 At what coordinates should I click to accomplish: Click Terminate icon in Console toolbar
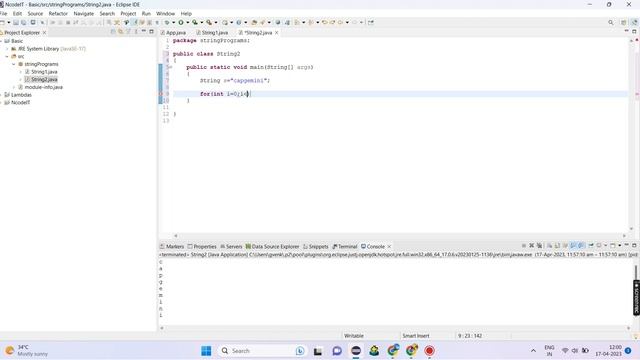click(524, 246)
